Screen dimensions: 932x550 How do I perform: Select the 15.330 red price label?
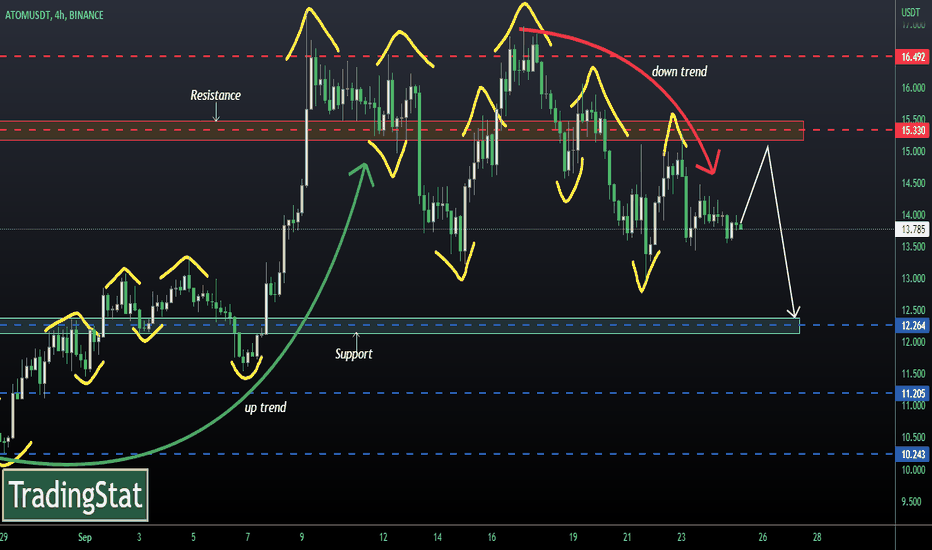click(x=912, y=130)
